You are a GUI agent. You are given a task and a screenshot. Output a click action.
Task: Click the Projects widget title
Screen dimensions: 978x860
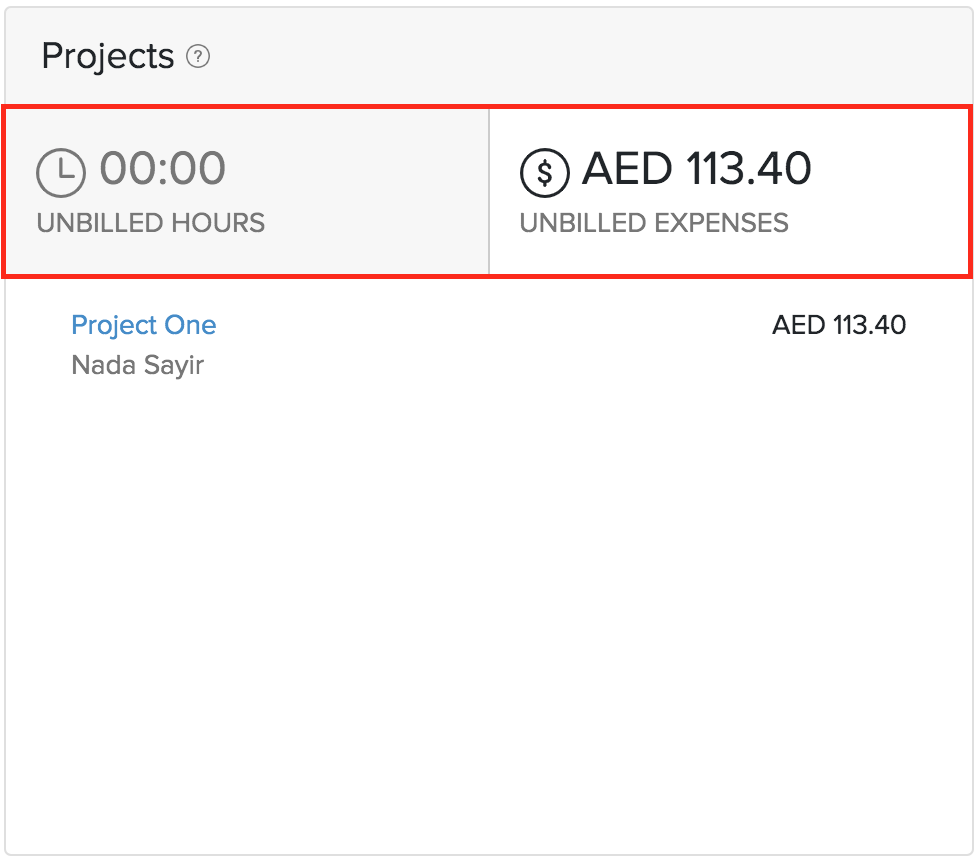click(108, 57)
